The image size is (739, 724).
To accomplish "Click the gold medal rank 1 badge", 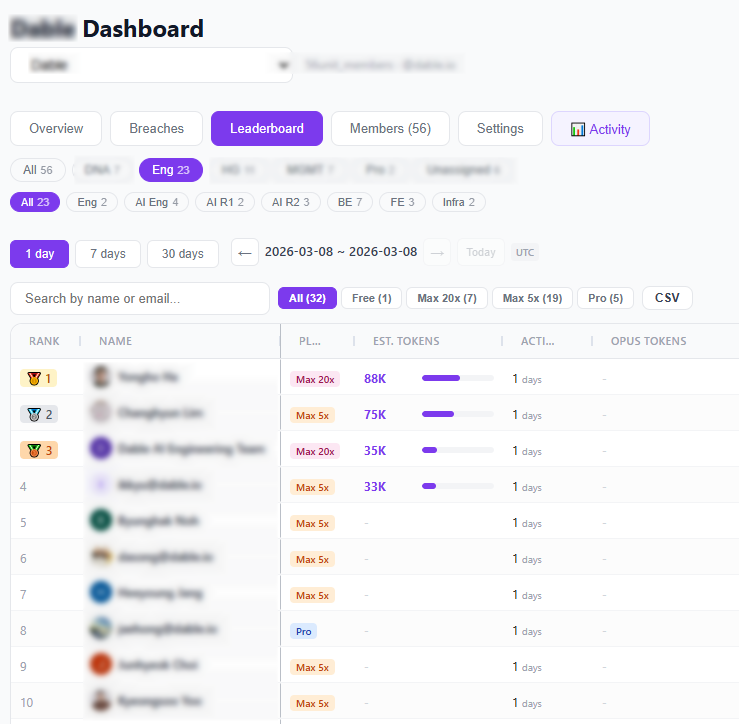I will coord(39,378).
